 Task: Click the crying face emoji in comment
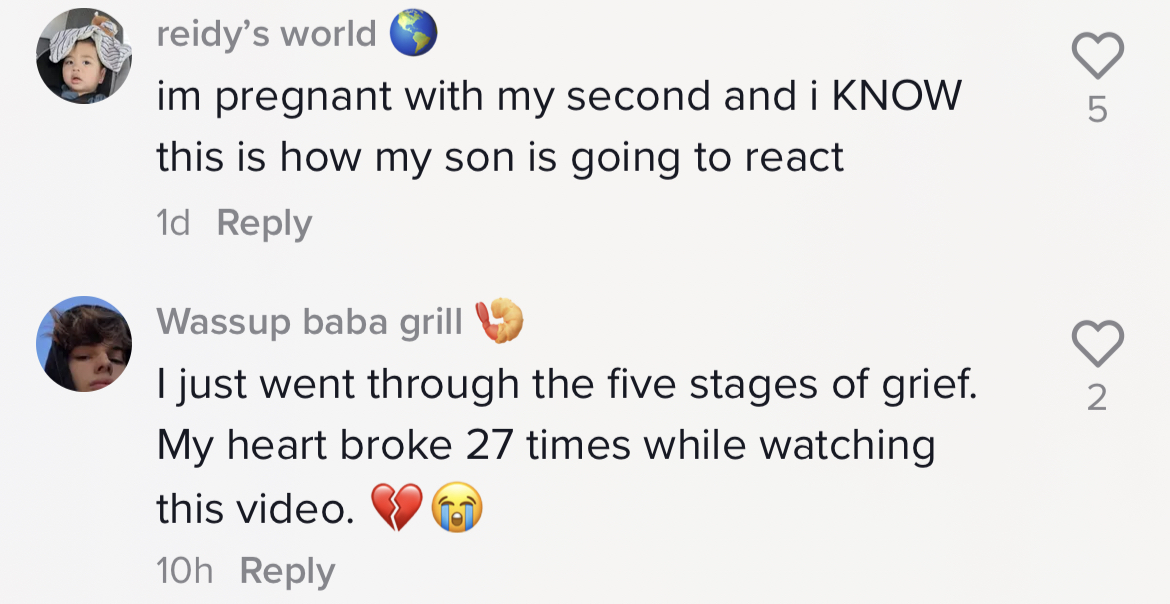457,511
